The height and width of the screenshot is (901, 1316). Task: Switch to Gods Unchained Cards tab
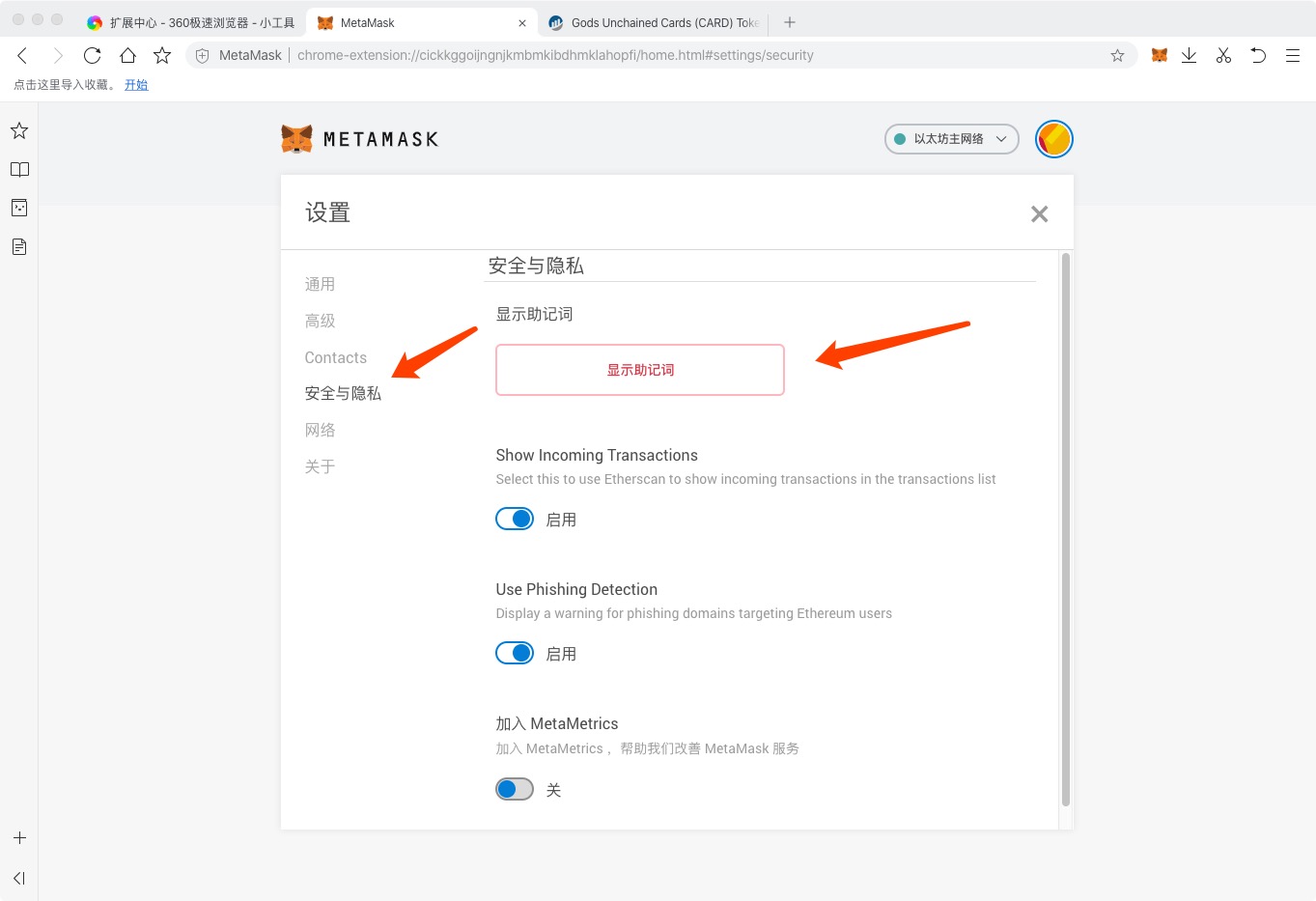coord(655,22)
